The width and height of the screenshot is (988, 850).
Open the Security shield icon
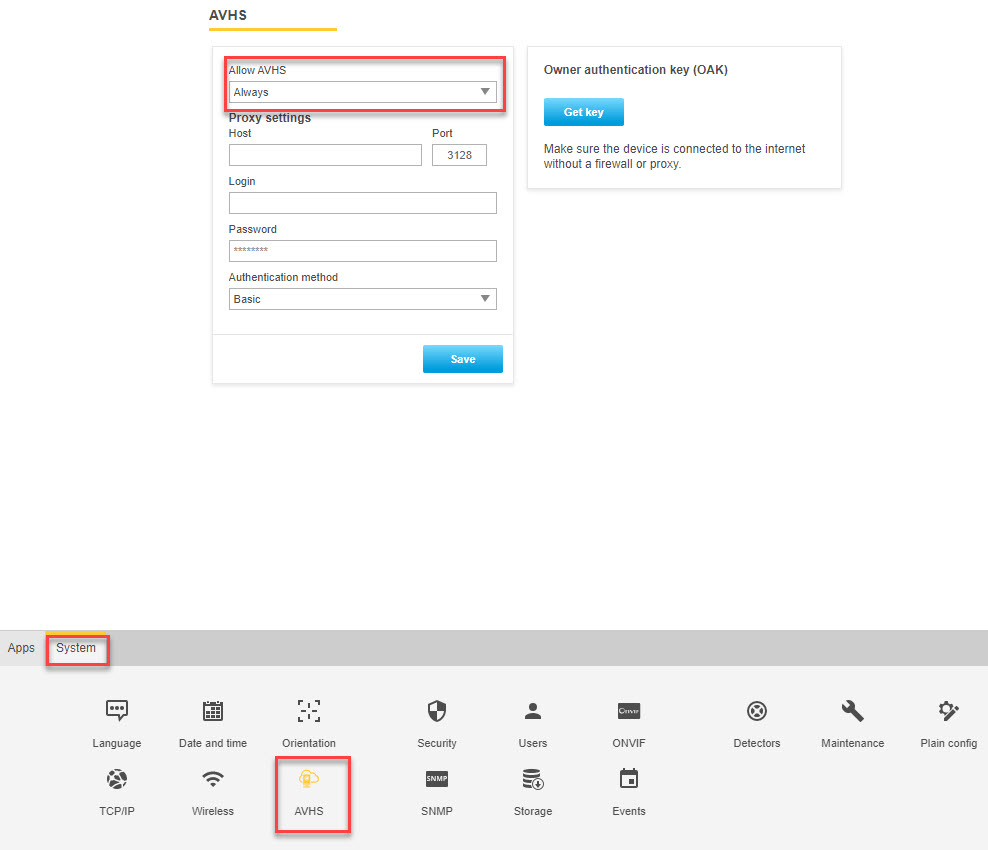point(437,711)
